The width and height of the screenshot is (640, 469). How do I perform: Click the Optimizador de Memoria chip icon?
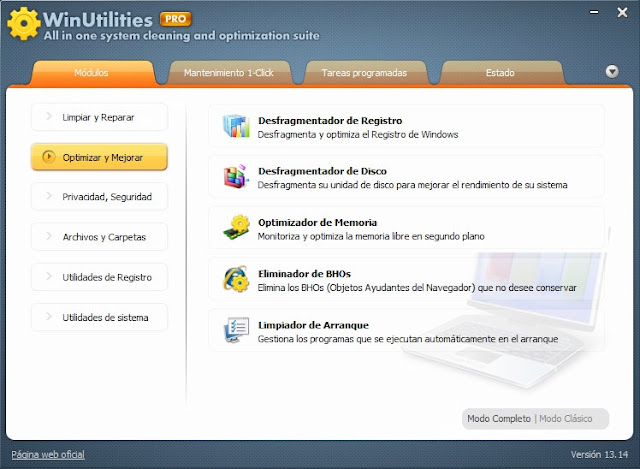[236, 227]
